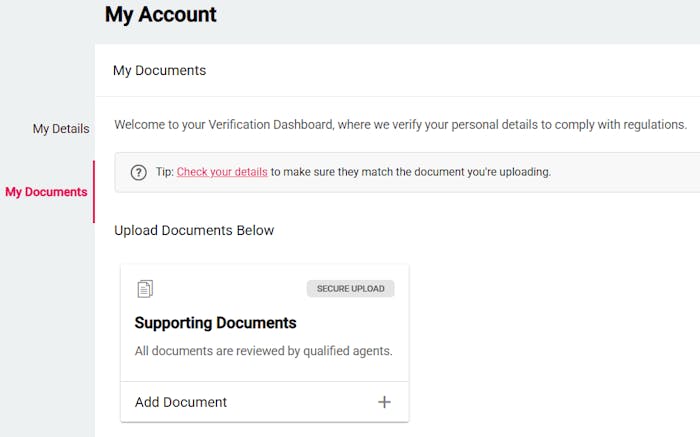Click the Supporting Documents card title
Screen dimensions: 700x437
coord(215,323)
